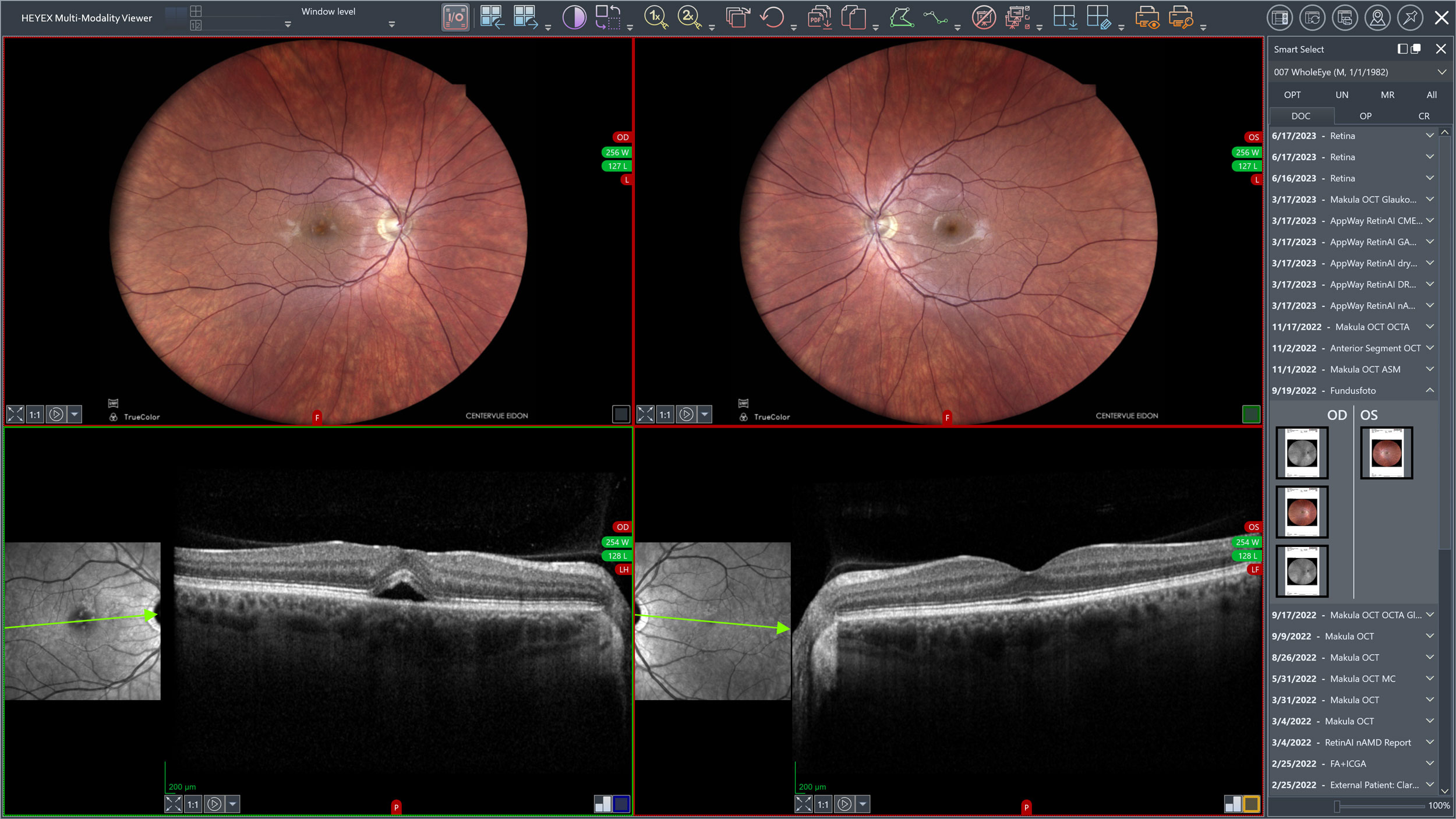The image size is (1456, 819).
Task: Click the user profile icon at top right
Action: tap(1377, 18)
